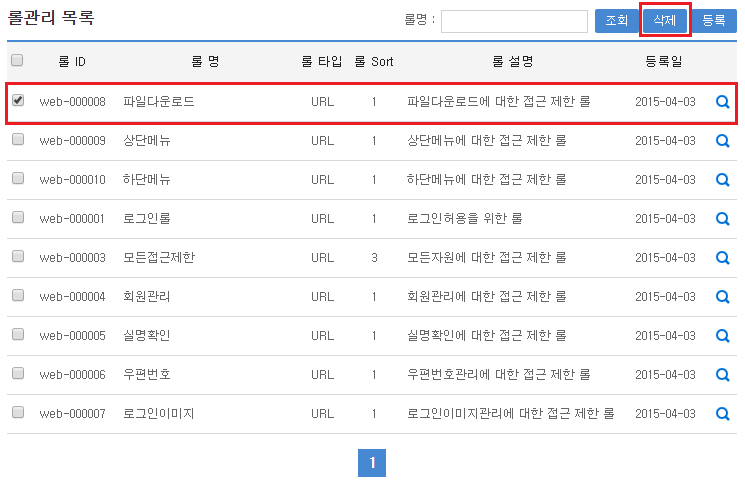Open detail magnifier for web-000009 상단메뉴
The image size is (745, 486).
[723, 141]
